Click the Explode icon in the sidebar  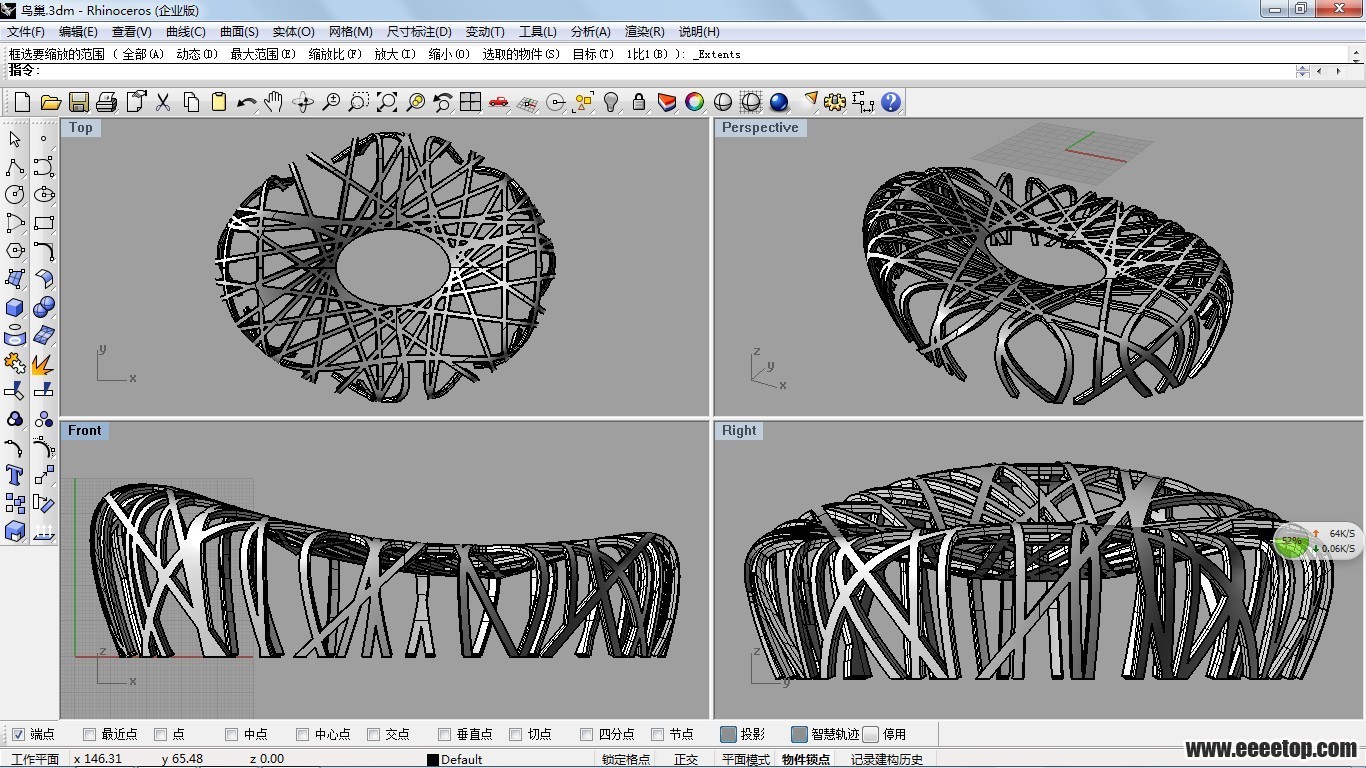43,363
